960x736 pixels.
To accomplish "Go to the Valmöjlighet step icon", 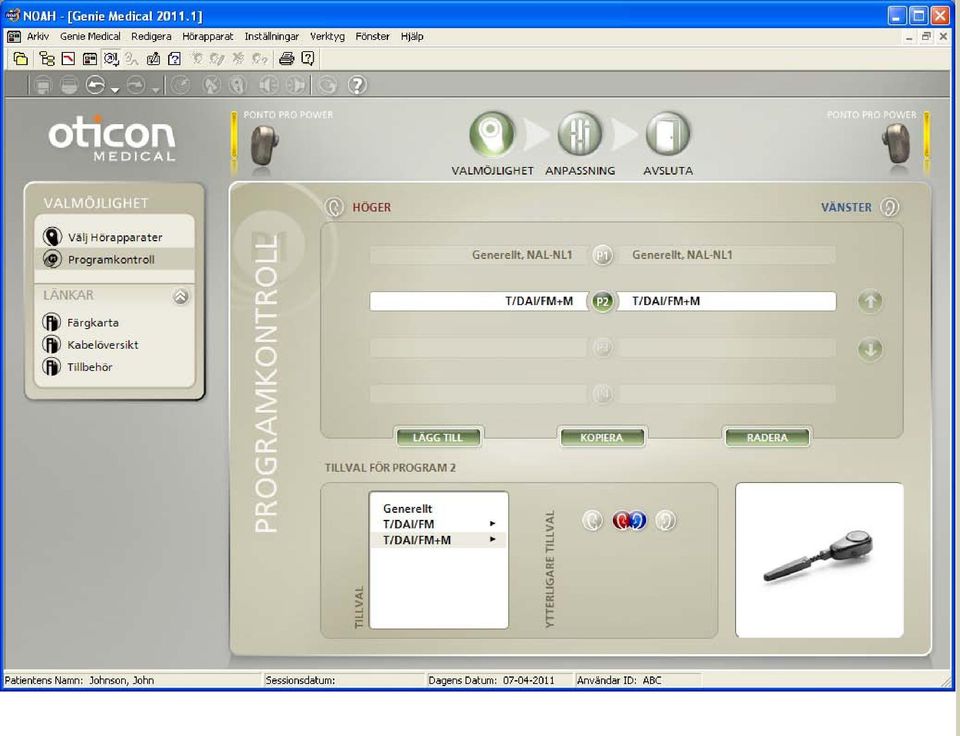I will pos(492,133).
